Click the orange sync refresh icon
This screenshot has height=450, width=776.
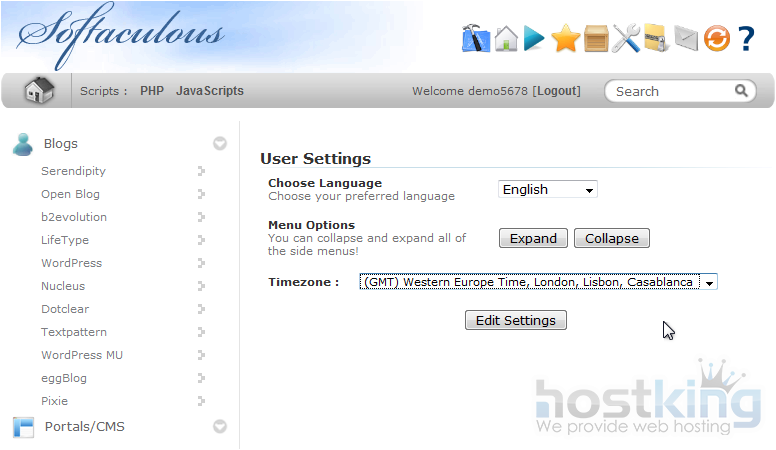tap(716, 39)
